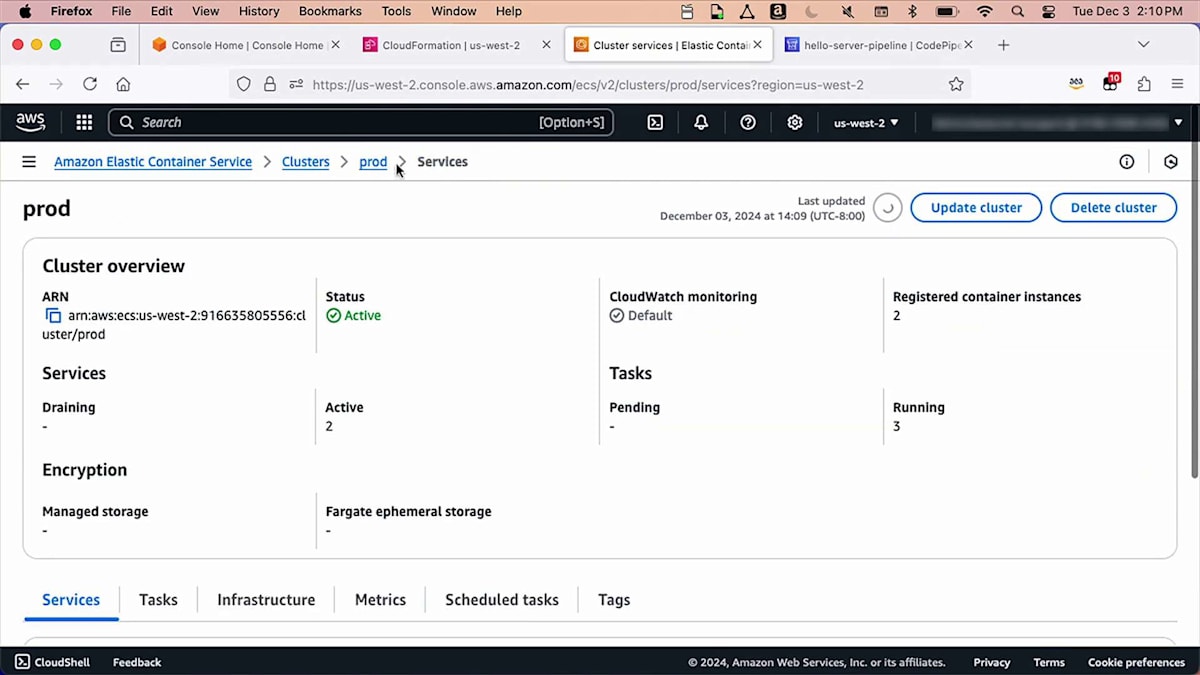Go back in Firefox
Image resolution: width=1200 pixels, height=675 pixels.
(23, 84)
